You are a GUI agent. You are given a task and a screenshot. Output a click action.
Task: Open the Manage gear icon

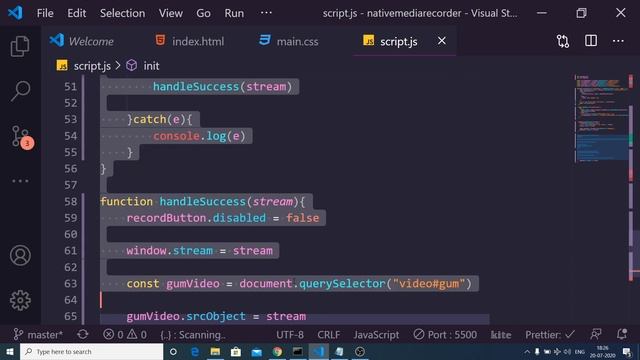[20, 300]
